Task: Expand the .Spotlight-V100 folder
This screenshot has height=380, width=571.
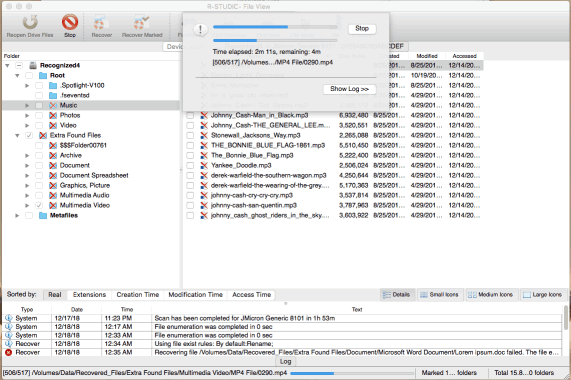Action: point(27,86)
